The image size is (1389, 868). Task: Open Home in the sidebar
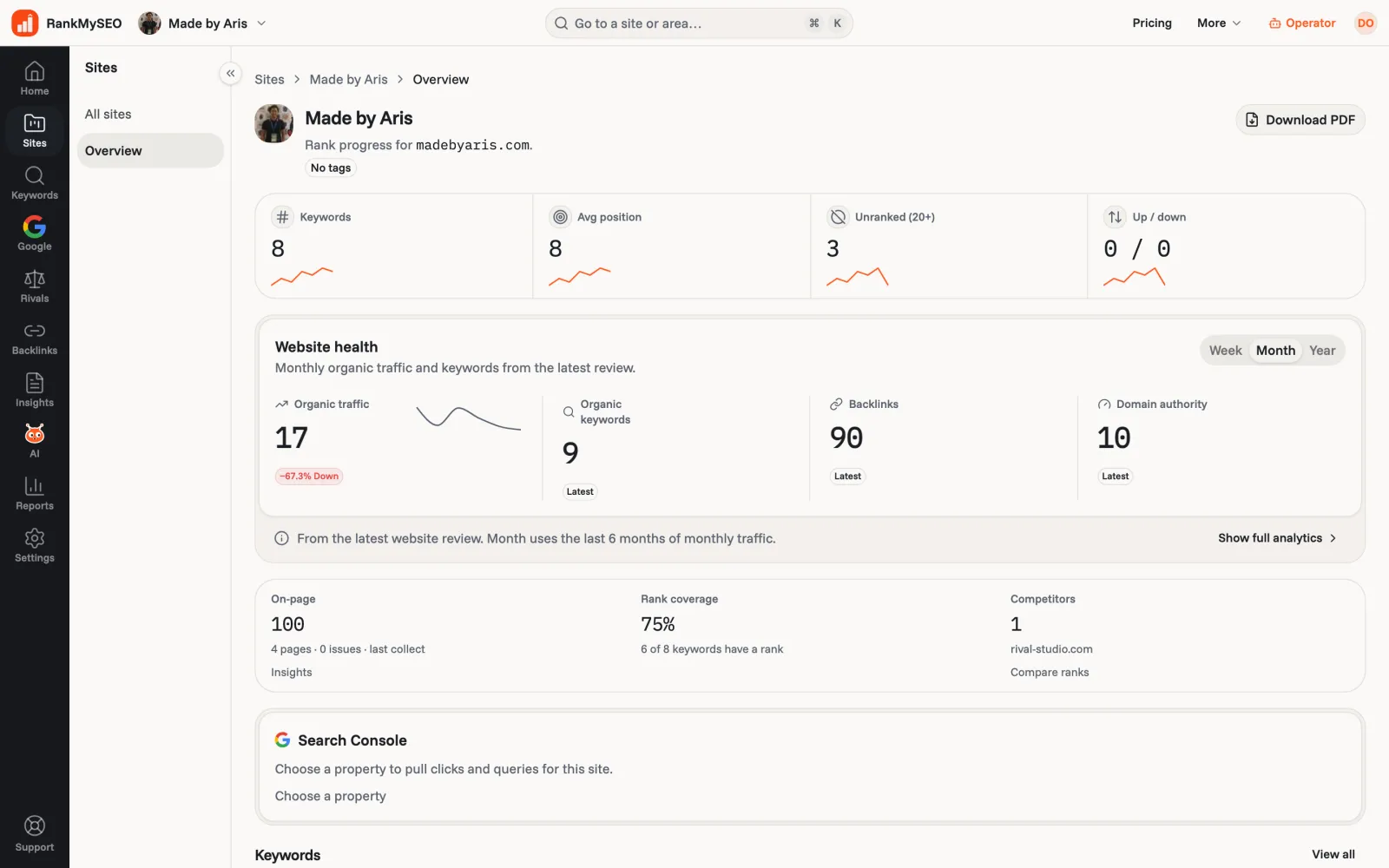tap(35, 78)
